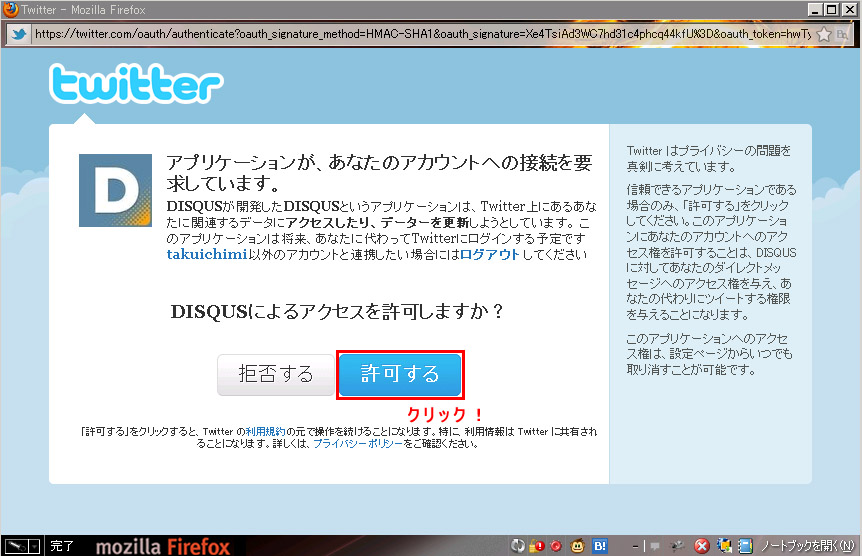This screenshot has height=556, width=862.
Task: Click the 拒否する (Deny) button
Action: (275, 375)
